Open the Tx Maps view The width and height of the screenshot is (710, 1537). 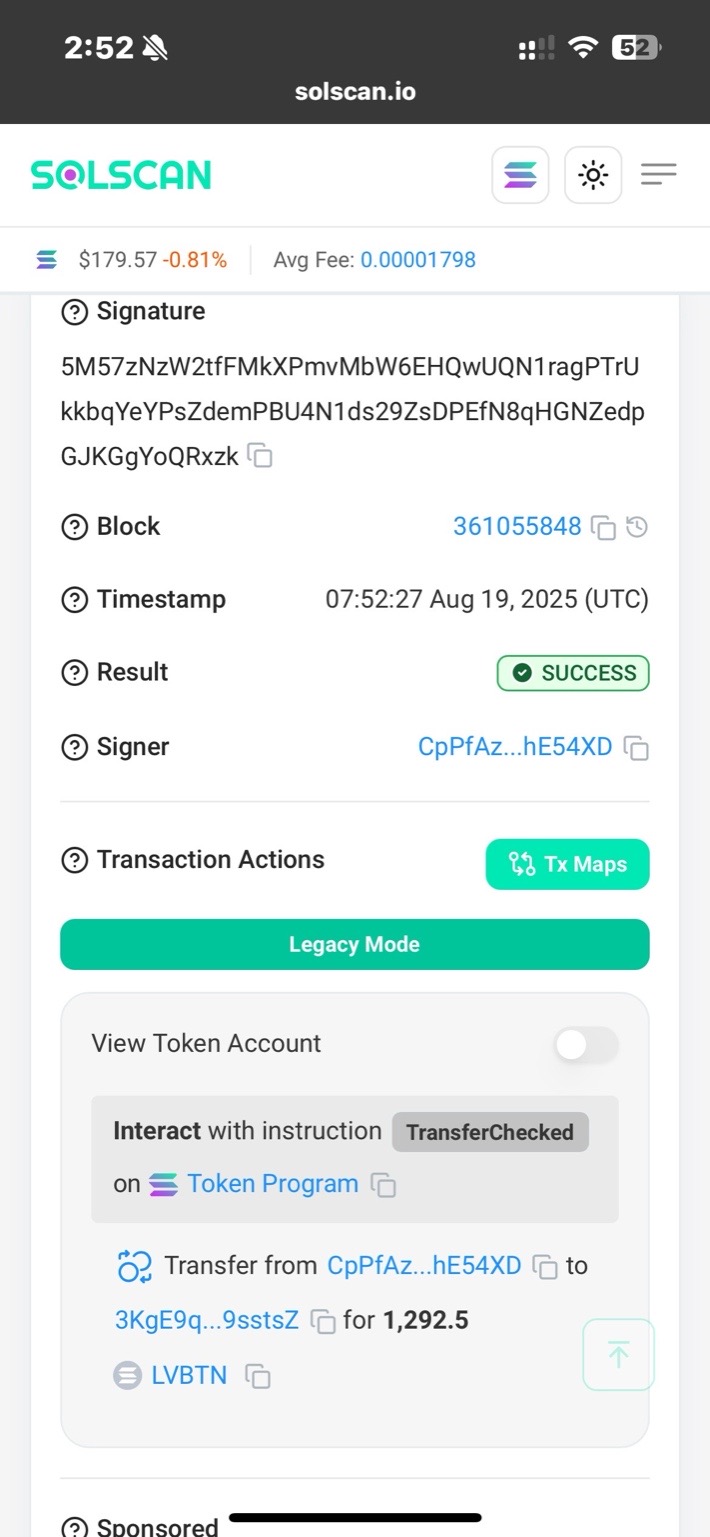(x=568, y=864)
